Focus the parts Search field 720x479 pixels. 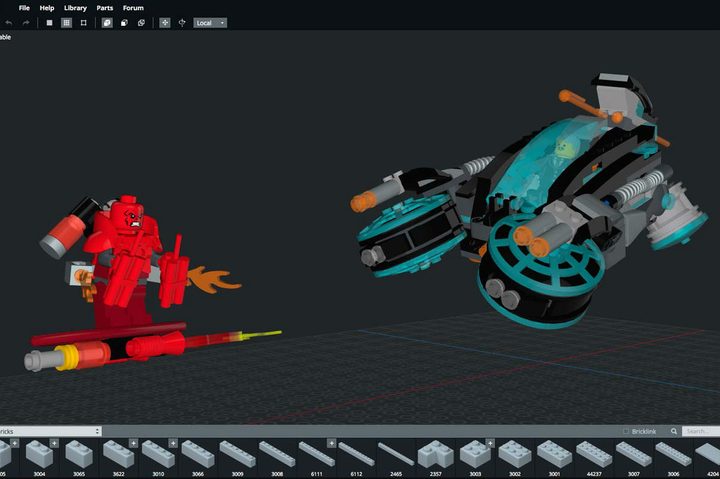coord(701,431)
